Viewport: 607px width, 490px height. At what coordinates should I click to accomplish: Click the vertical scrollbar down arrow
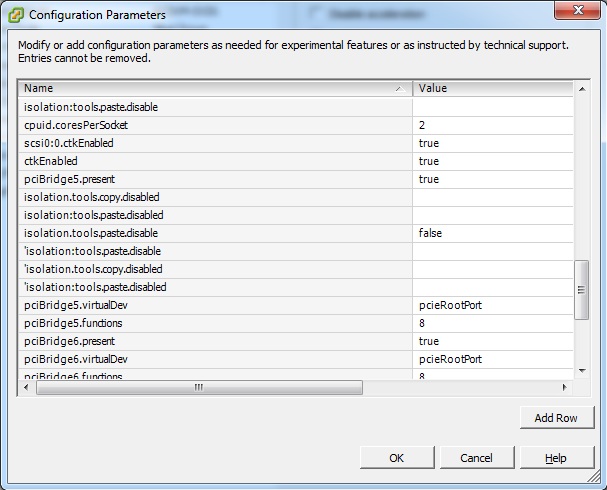click(x=582, y=370)
